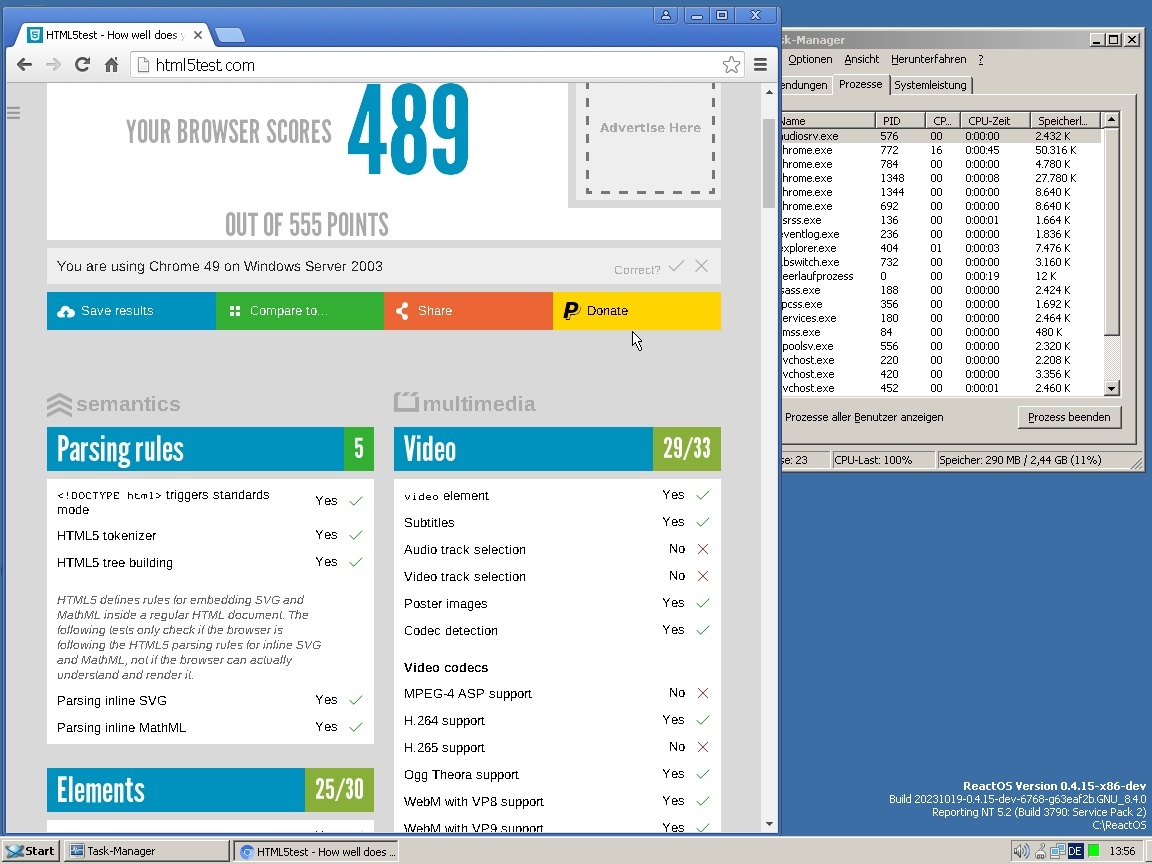Open Task Manager's ? help menu
Viewport: 1152px width, 864px height.
point(980,60)
